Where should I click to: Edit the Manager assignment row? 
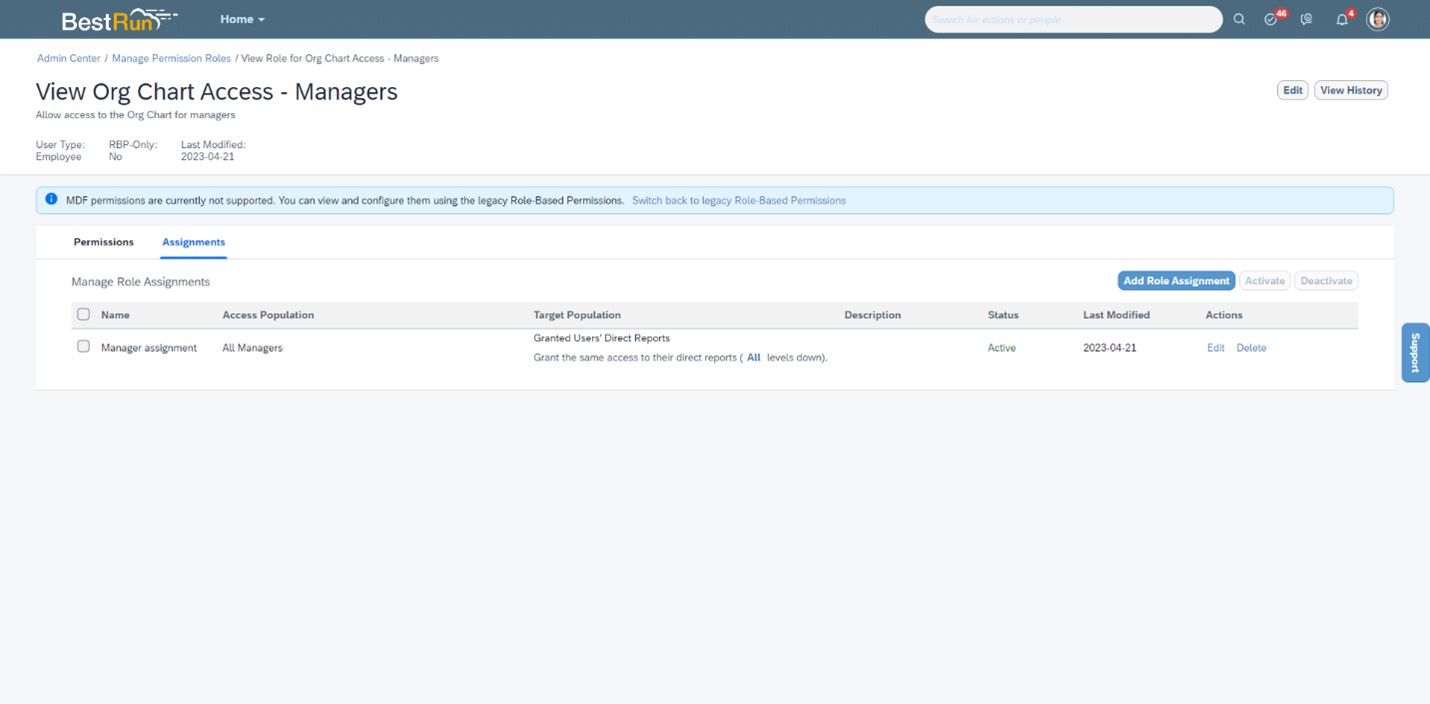coord(1215,348)
